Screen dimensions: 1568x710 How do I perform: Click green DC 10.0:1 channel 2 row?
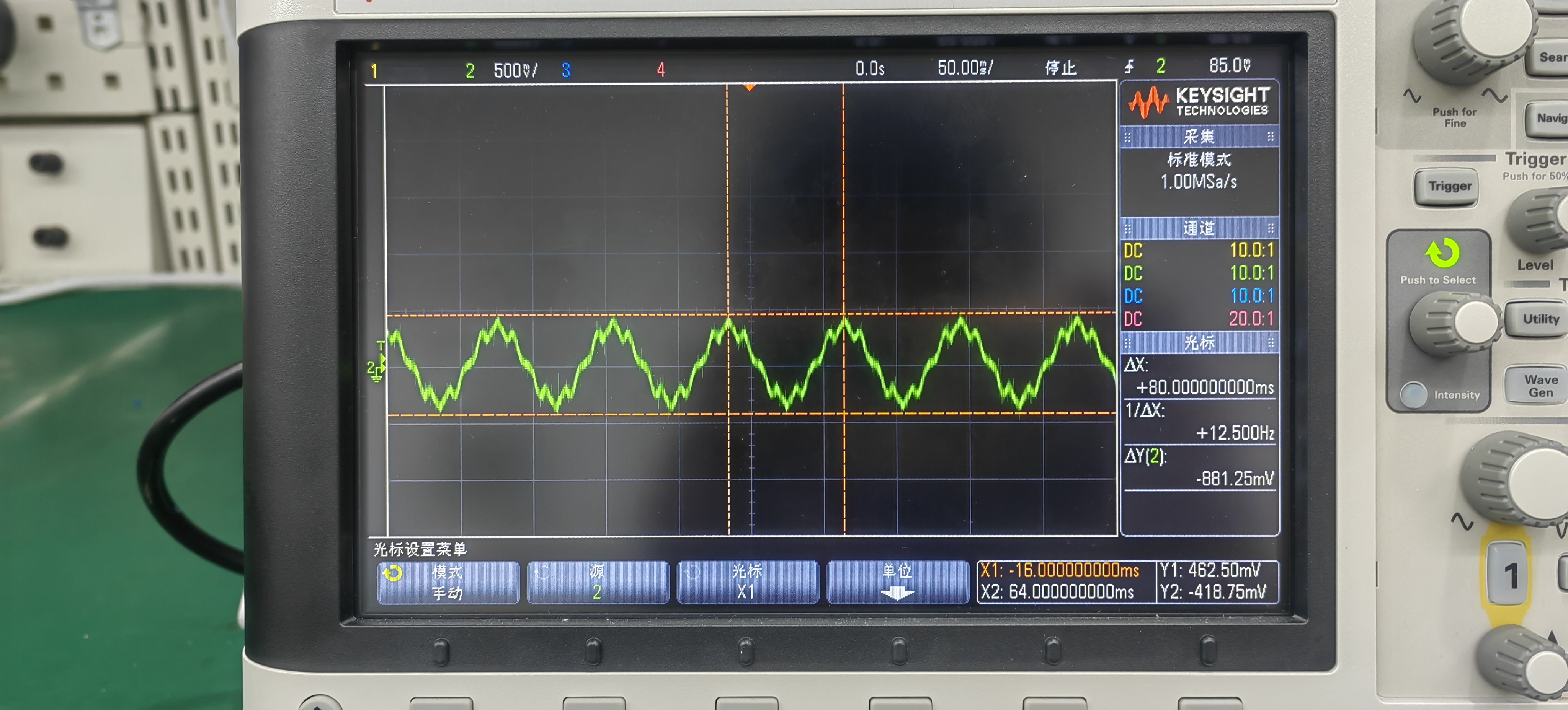pyautogui.click(x=1199, y=273)
